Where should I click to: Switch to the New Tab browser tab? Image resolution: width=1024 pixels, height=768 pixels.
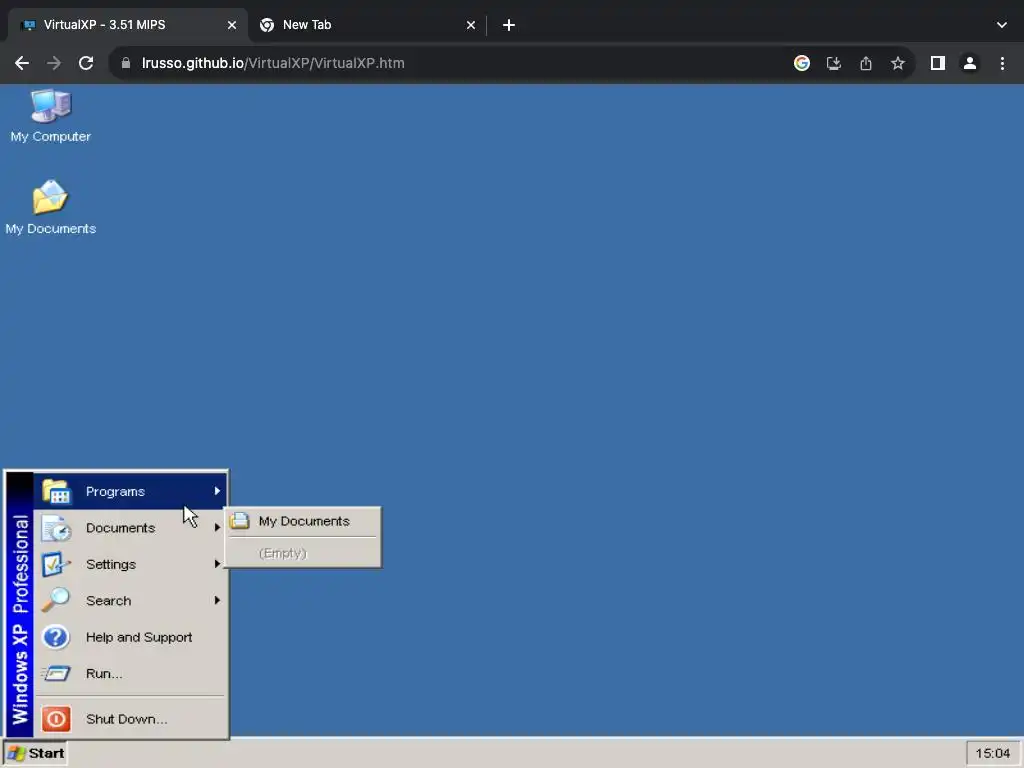point(367,25)
